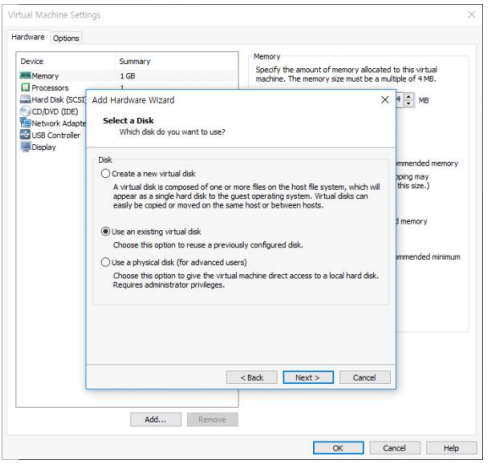The width and height of the screenshot is (491, 469).
Task: Close the Virtual Machine Settings window
Action: coord(471,15)
